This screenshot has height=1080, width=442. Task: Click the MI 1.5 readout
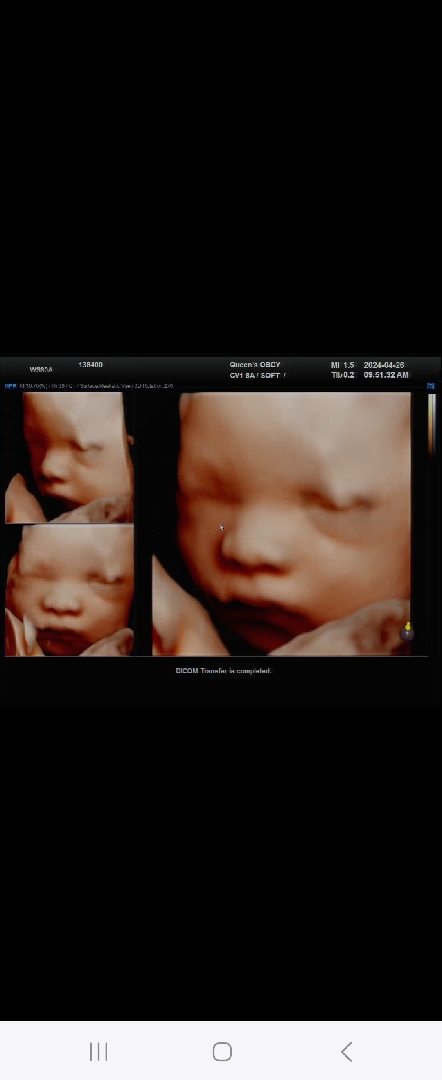click(x=342, y=364)
